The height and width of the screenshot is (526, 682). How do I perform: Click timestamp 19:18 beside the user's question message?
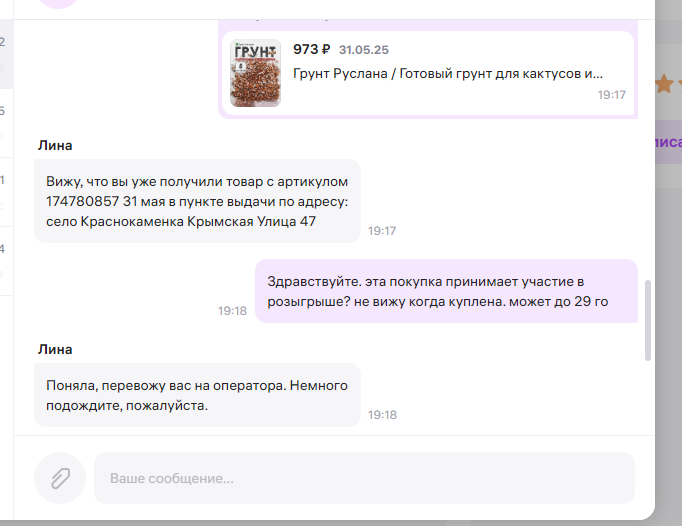click(232, 311)
